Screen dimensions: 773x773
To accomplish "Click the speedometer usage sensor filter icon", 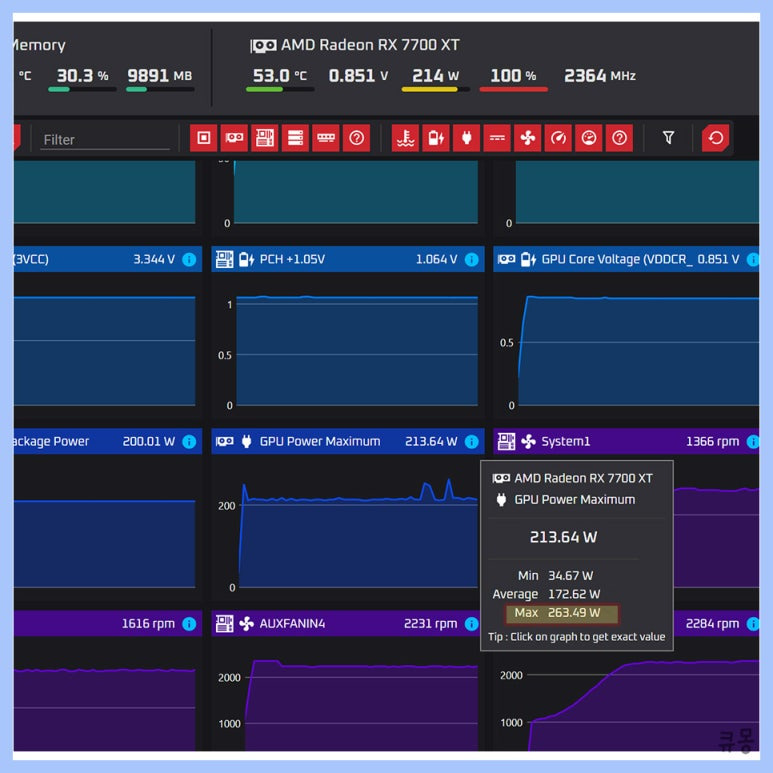I will point(558,138).
